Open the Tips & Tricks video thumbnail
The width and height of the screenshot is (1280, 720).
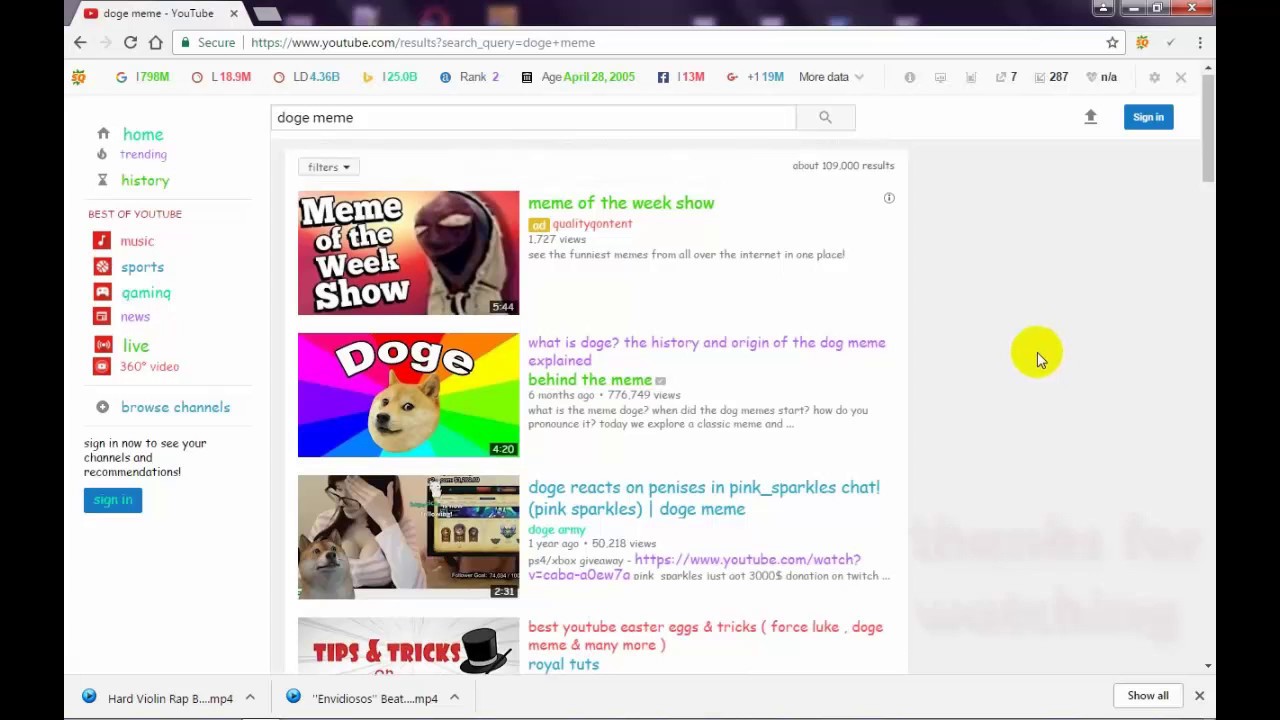[x=408, y=645]
